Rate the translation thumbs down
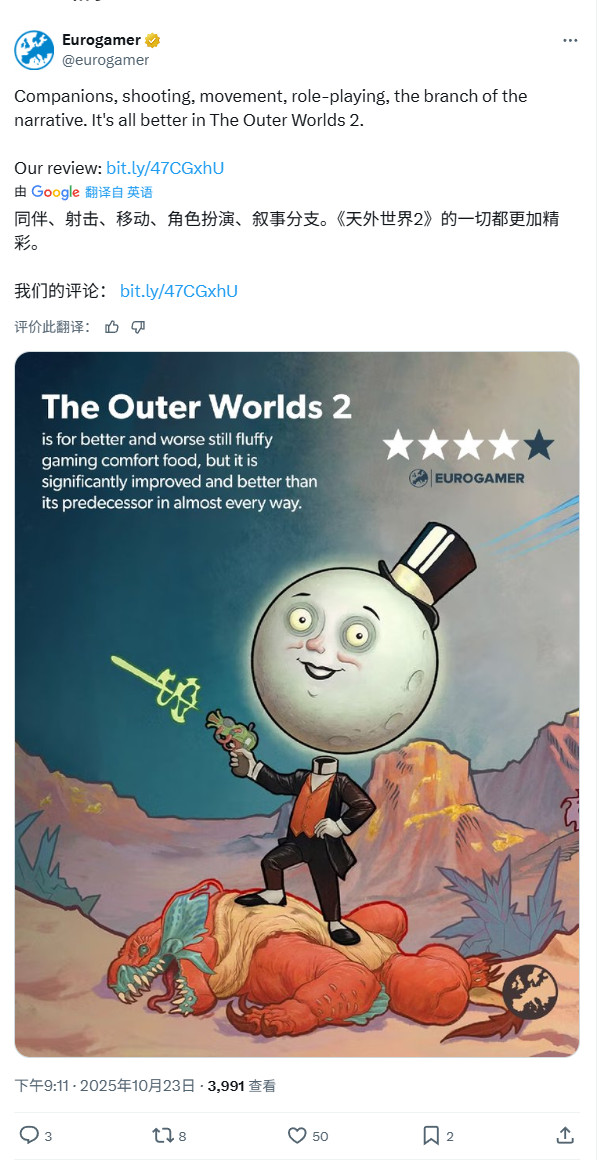The image size is (601, 1160). [138, 327]
